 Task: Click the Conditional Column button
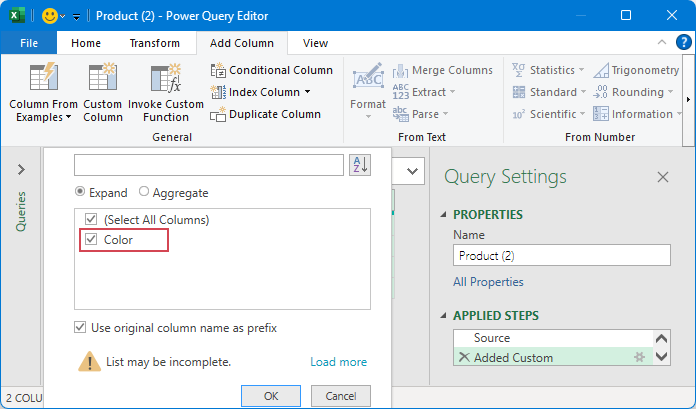272,70
